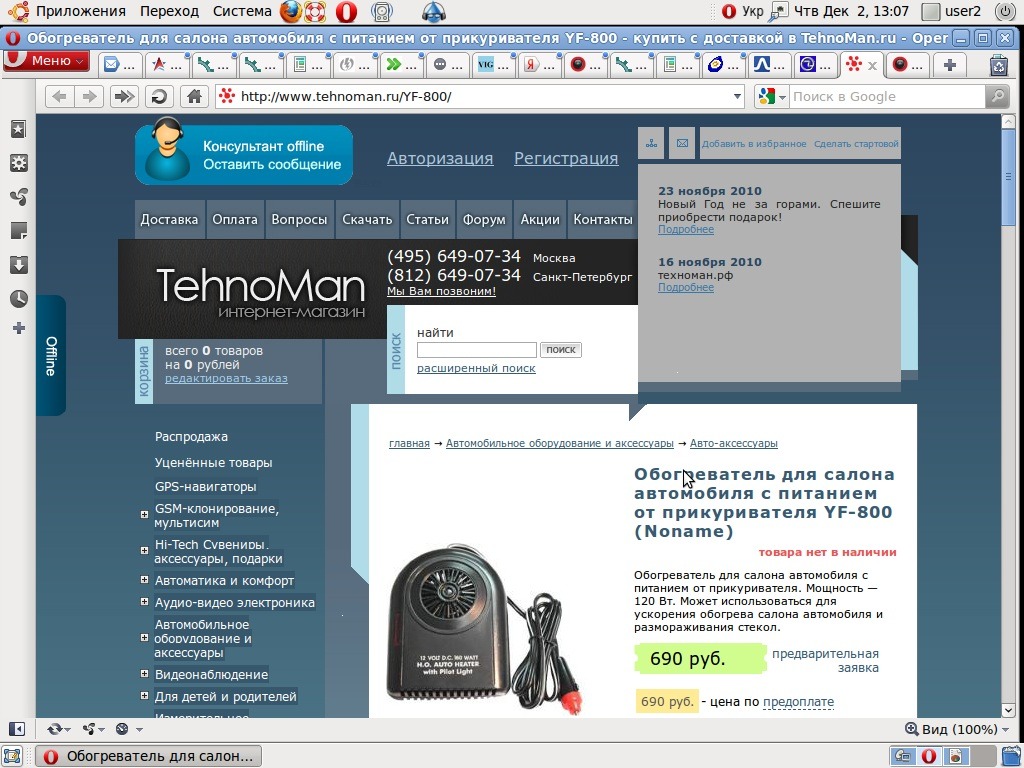Open the Форум site menu item
The width and height of the screenshot is (1024, 768).
(x=484, y=219)
